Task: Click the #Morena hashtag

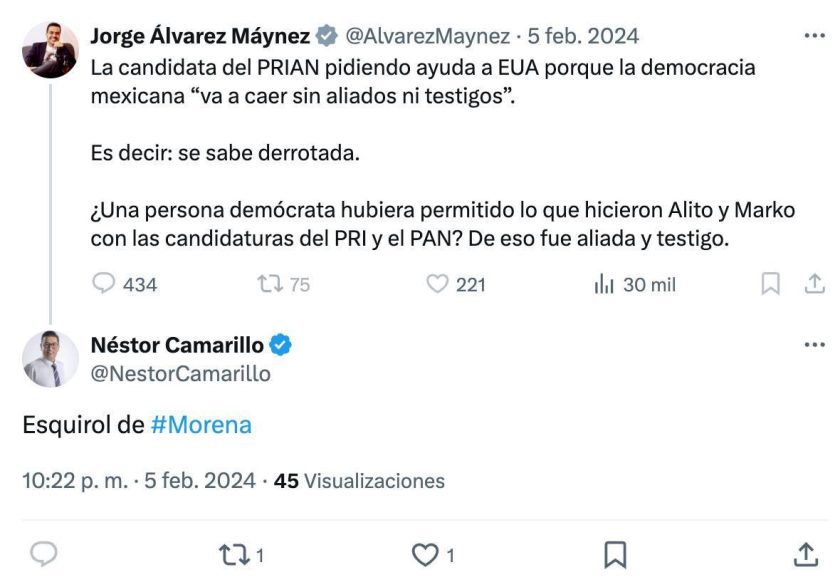Action: click(x=201, y=425)
